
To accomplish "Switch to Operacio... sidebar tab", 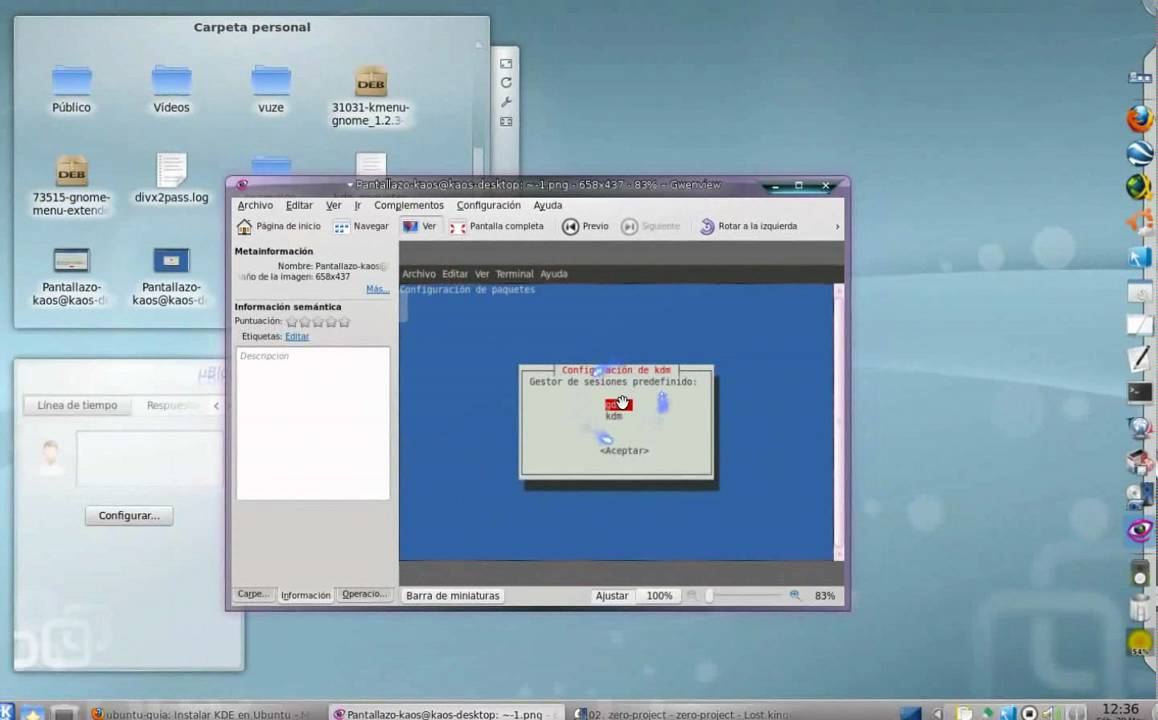I will pyautogui.click(x=364, y=594).
